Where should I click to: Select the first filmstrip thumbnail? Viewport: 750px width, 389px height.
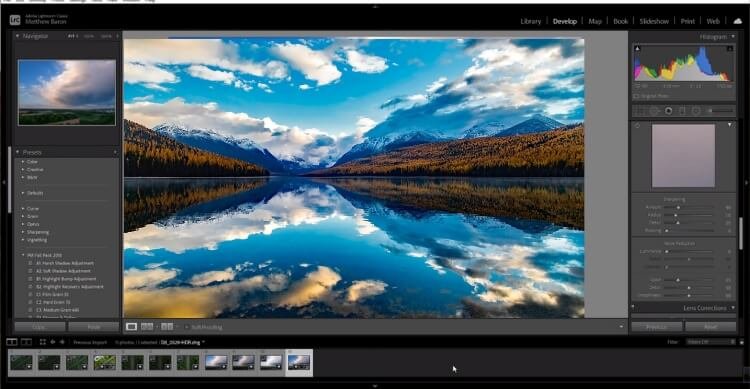point(21,362)
